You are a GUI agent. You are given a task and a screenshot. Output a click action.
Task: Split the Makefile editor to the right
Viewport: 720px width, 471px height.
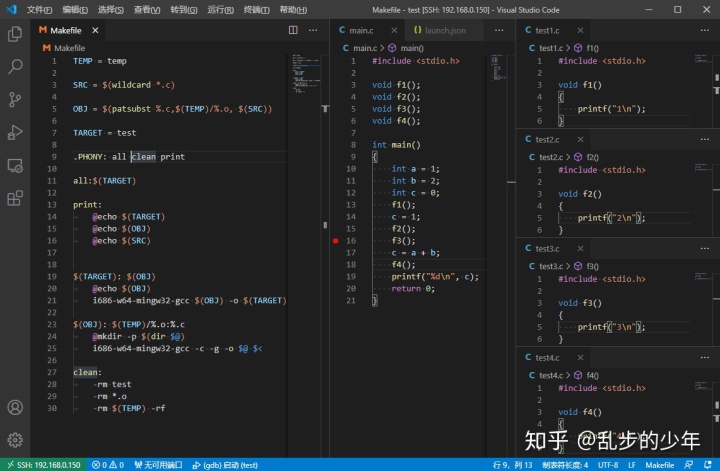[293, 30]
